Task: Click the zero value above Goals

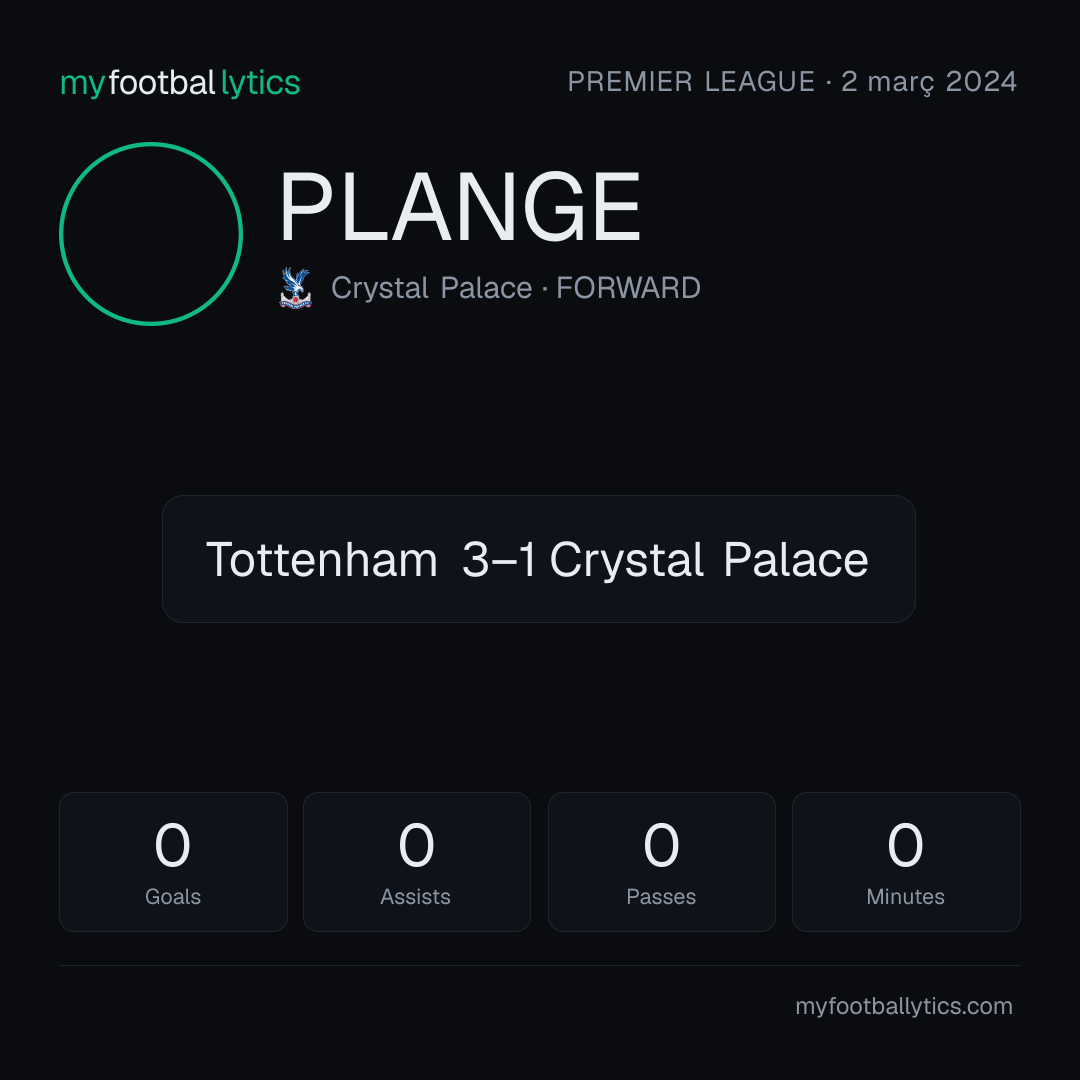Action: (172, 844)
